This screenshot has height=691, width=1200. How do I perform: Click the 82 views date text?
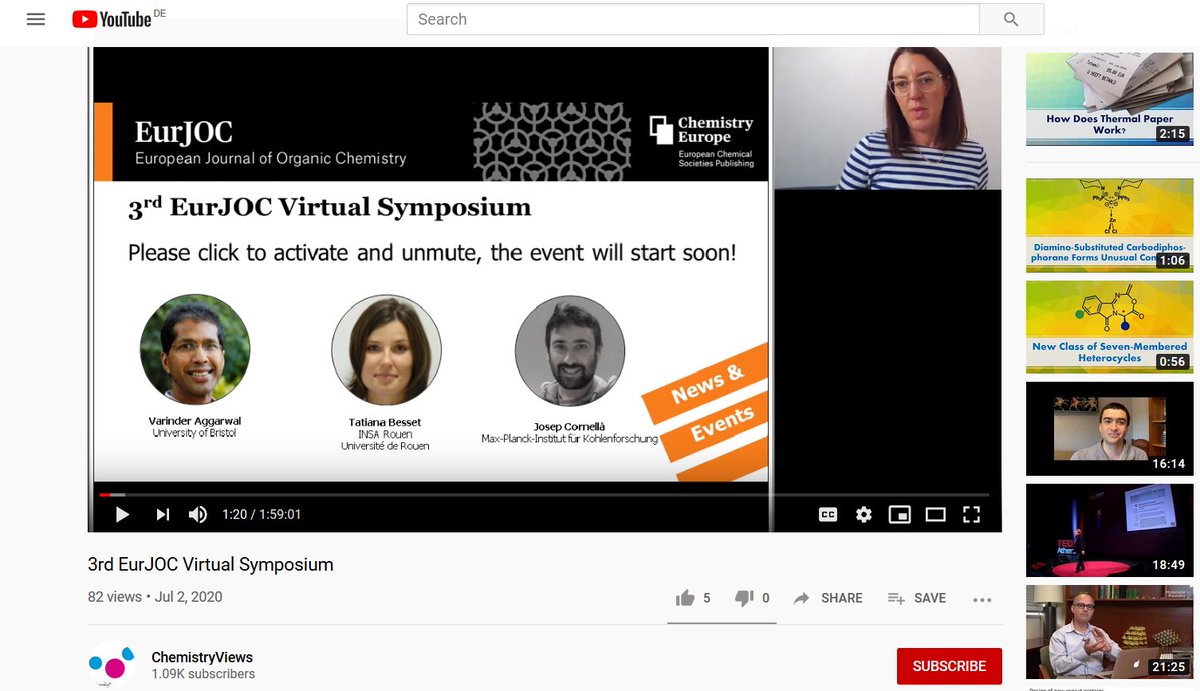[x=155, y=597]
